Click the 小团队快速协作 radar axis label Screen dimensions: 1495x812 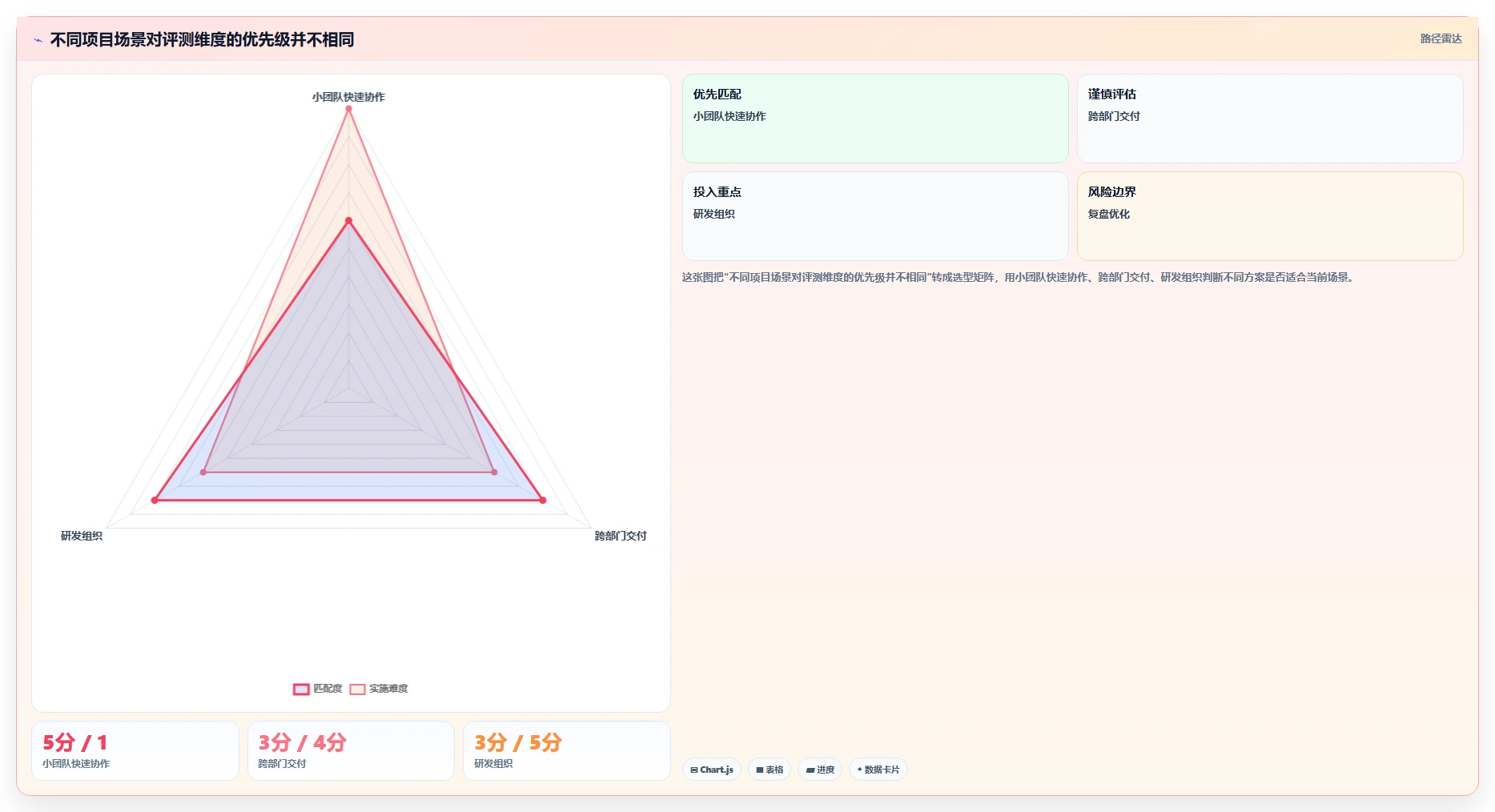click(x=348, y=97)
